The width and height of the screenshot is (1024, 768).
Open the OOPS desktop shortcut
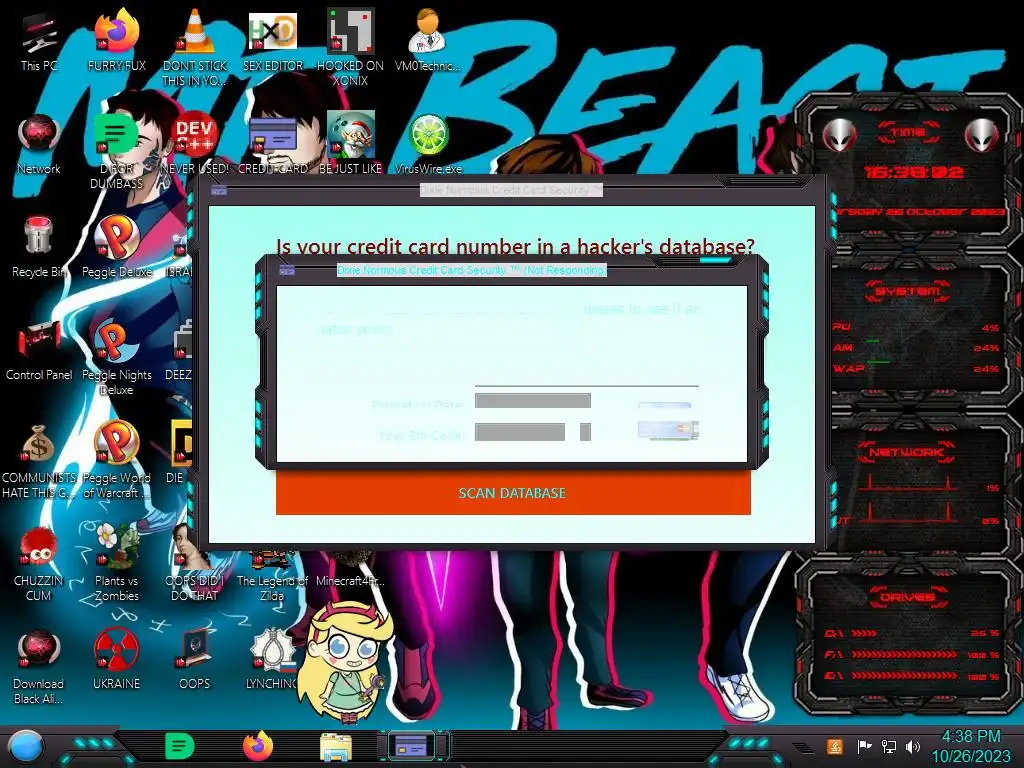(x=195, y=660)
